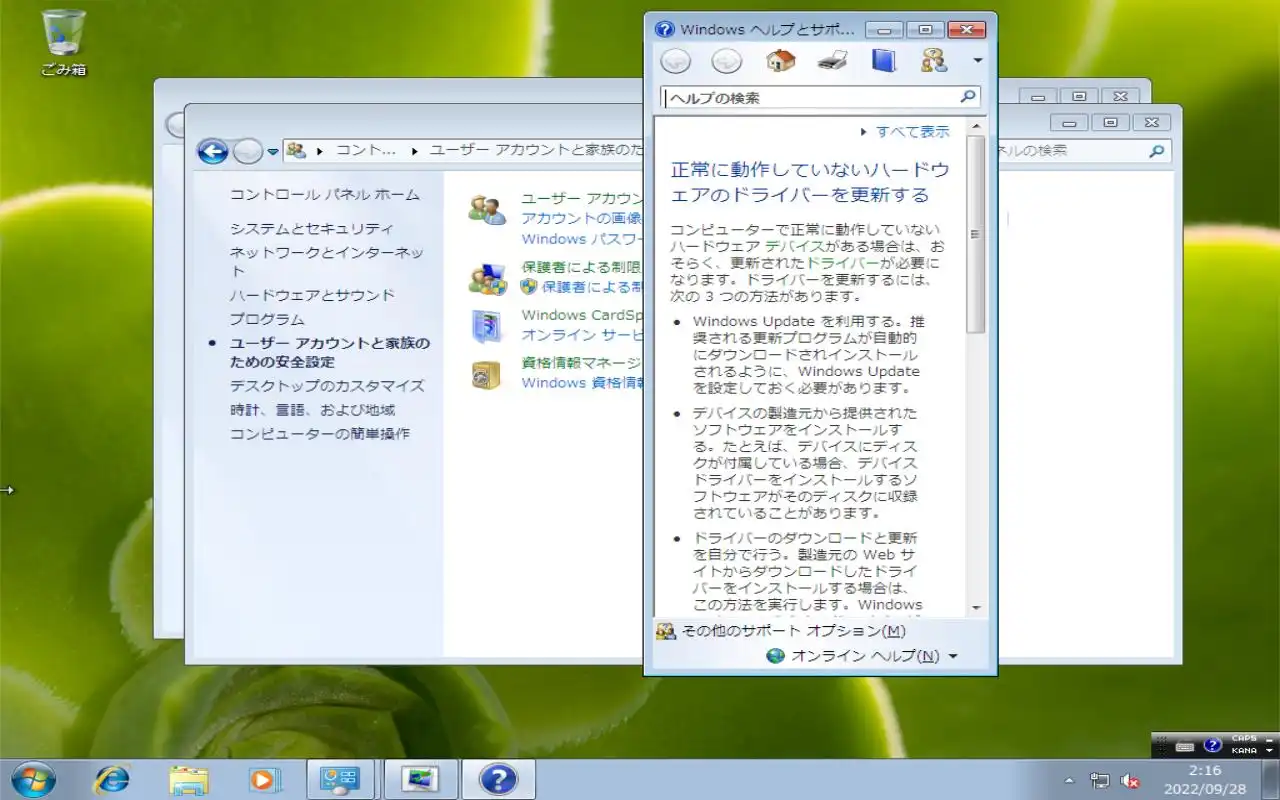The image size is (1280, 800).
Task: Click Windows 資格情報 link
Action: point(582,383)
